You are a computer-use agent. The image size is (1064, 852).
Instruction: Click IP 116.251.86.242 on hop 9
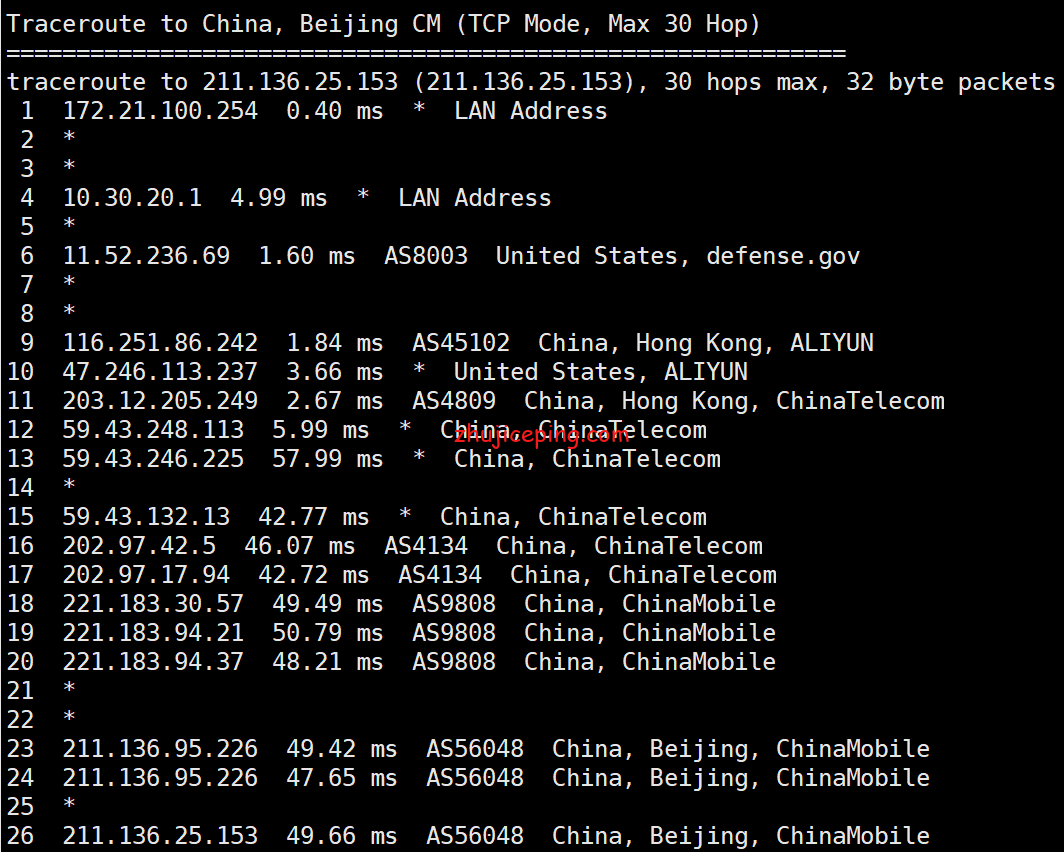160,343
